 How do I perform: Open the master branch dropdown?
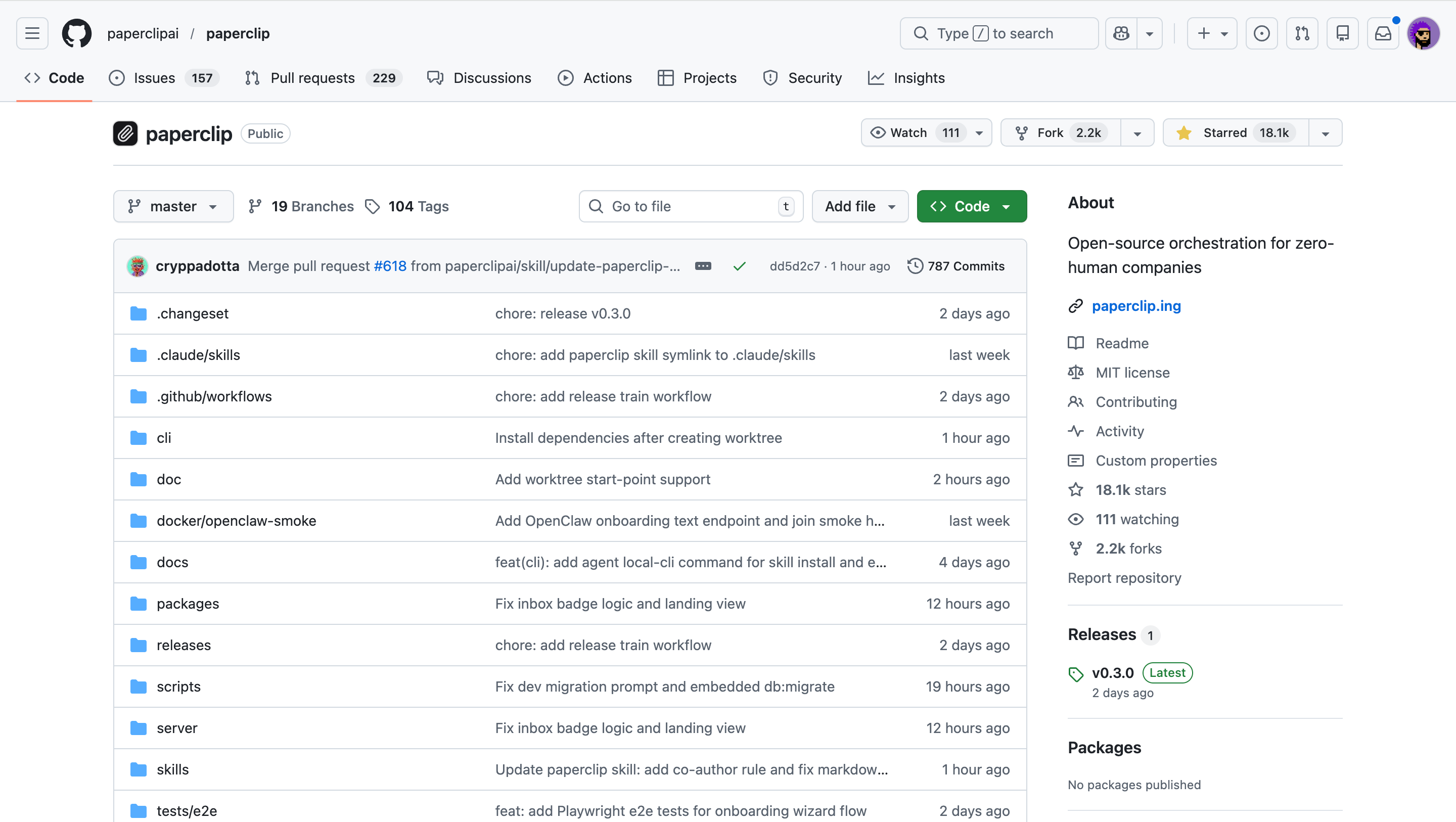[173, 206]
